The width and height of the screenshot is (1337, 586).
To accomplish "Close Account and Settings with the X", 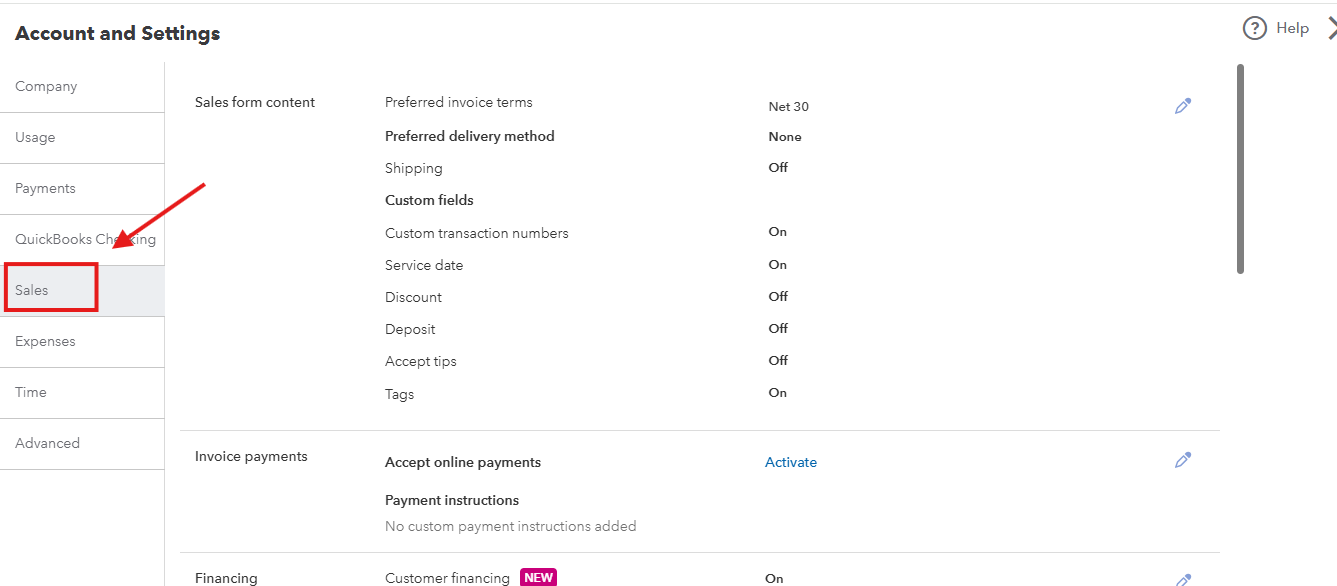I will coord(1331,29).
